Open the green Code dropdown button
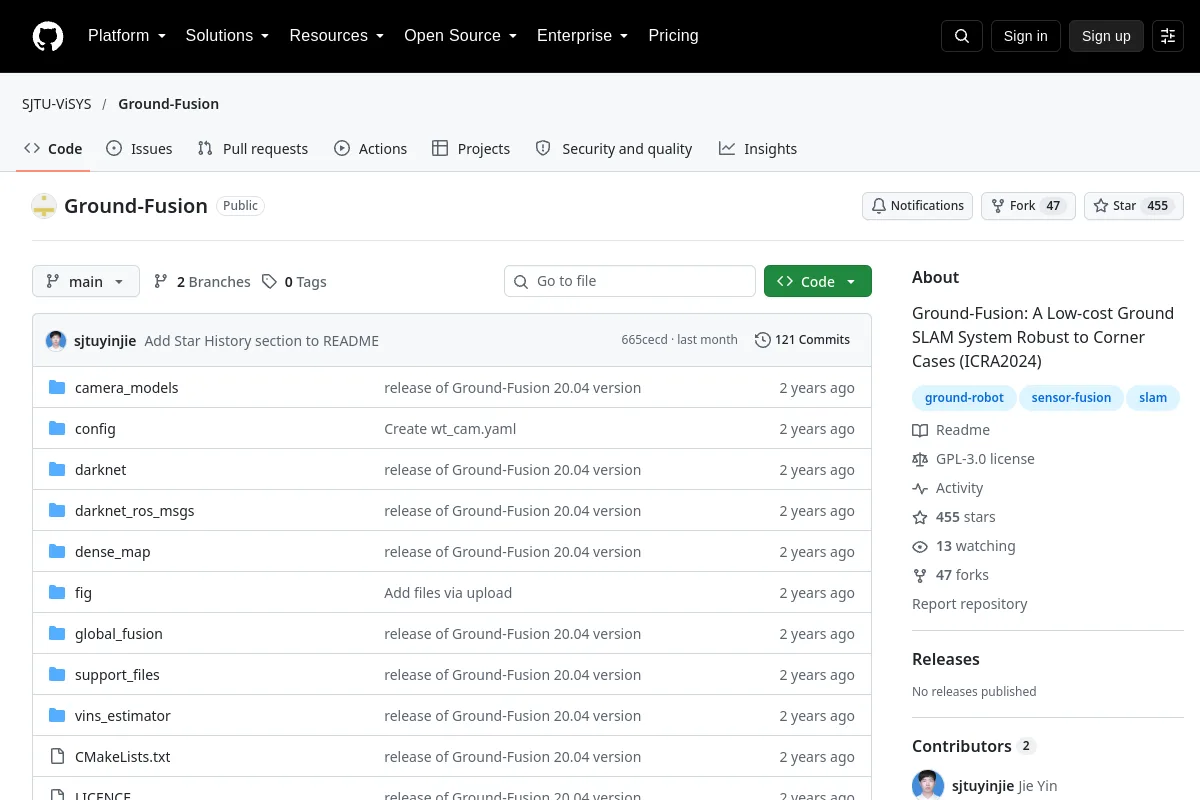Image resolution: width=1200 pixels, height=800 pixels. (x=818, y=282)
